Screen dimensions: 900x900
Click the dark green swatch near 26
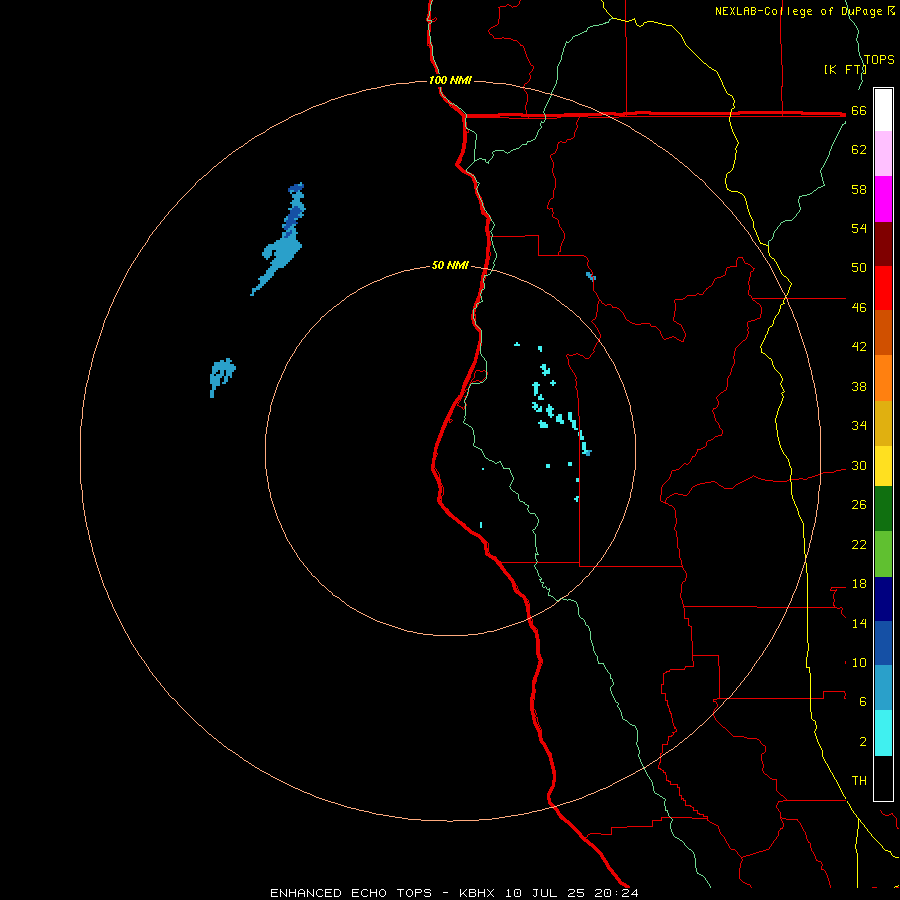[883, 509]
